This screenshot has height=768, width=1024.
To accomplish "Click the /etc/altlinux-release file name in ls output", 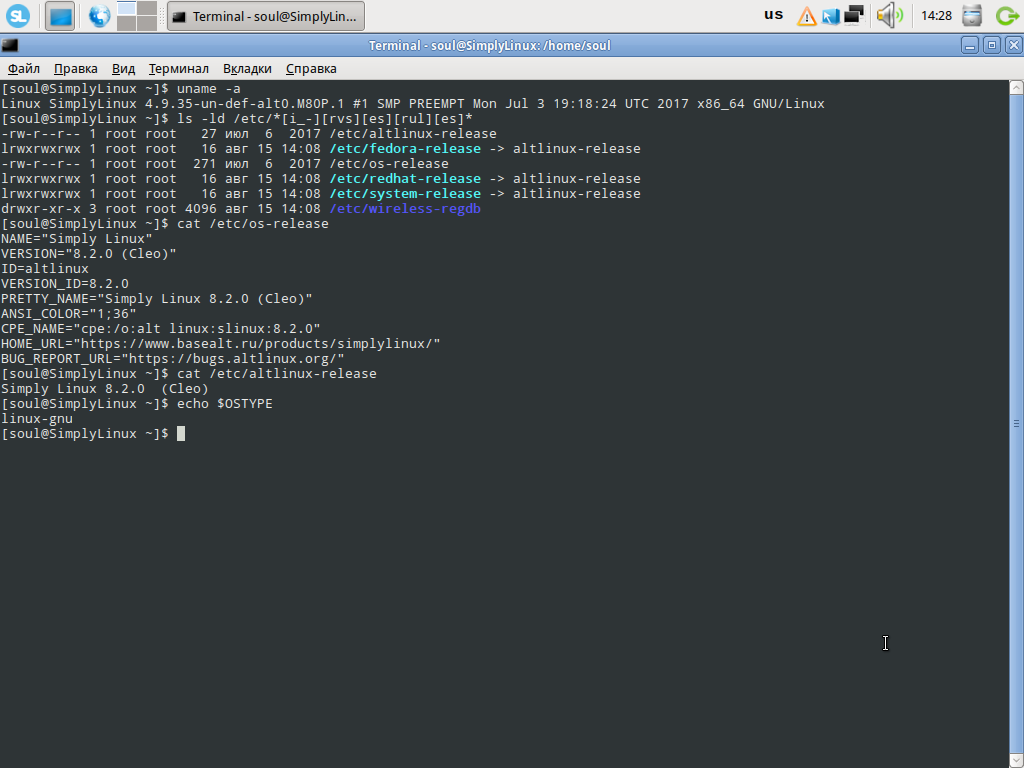I will pyautogui.click(x=413, y=133).
